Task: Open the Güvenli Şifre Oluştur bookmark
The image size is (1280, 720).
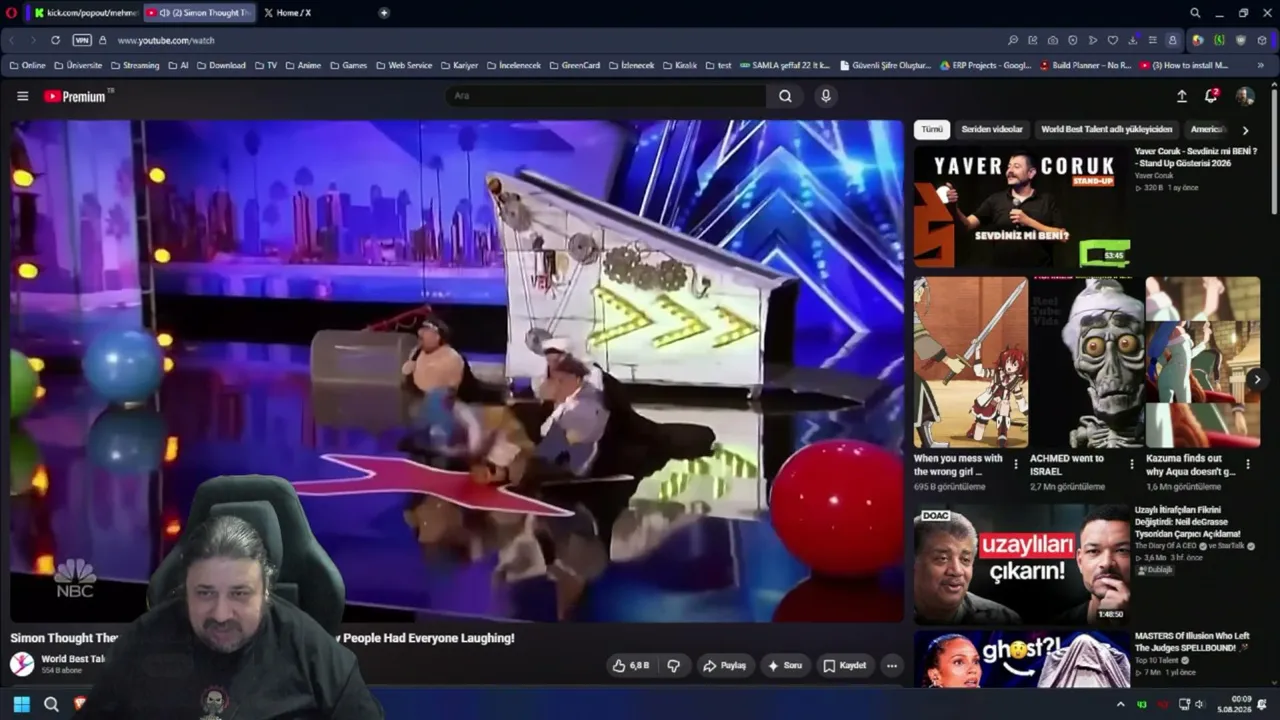Action: click(x=885, y=65)
